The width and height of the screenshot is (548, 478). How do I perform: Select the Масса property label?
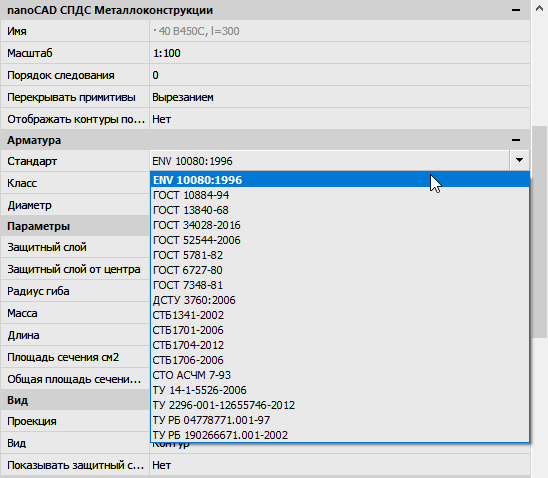click(x=22, y=313)
